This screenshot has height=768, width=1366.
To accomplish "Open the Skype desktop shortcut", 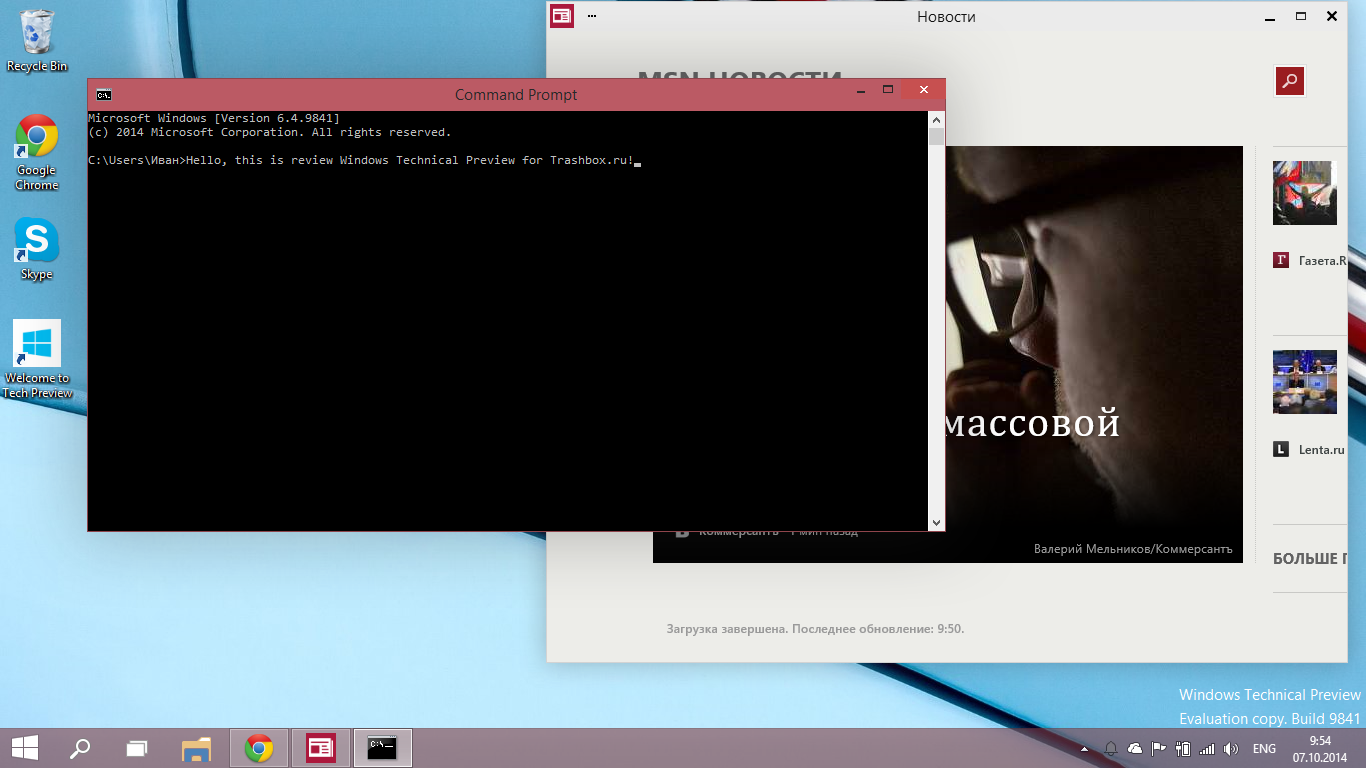I will [x=37, y=243].
